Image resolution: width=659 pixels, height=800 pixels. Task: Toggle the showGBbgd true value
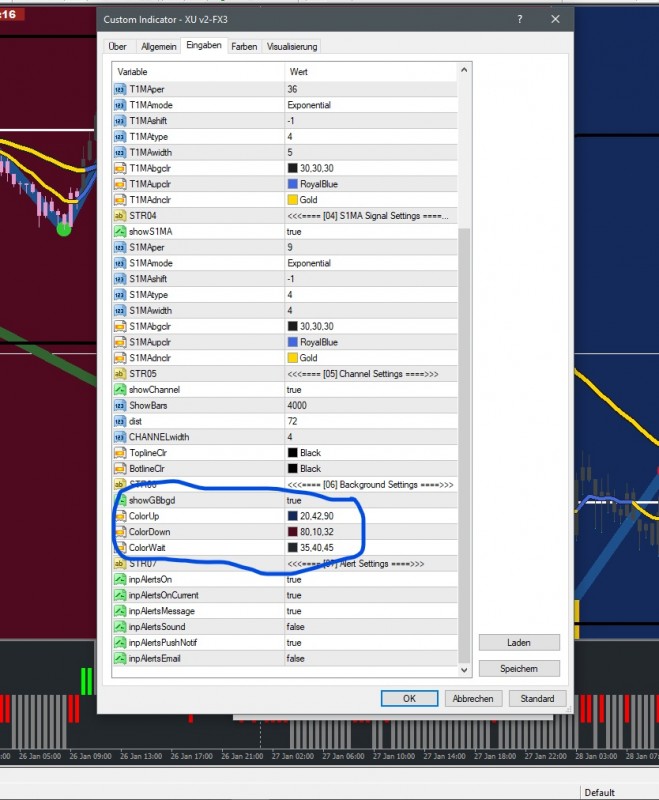[294, 501]
